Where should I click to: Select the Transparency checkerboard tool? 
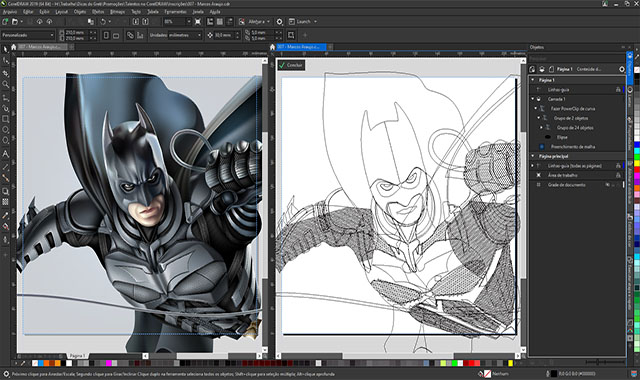5,202
